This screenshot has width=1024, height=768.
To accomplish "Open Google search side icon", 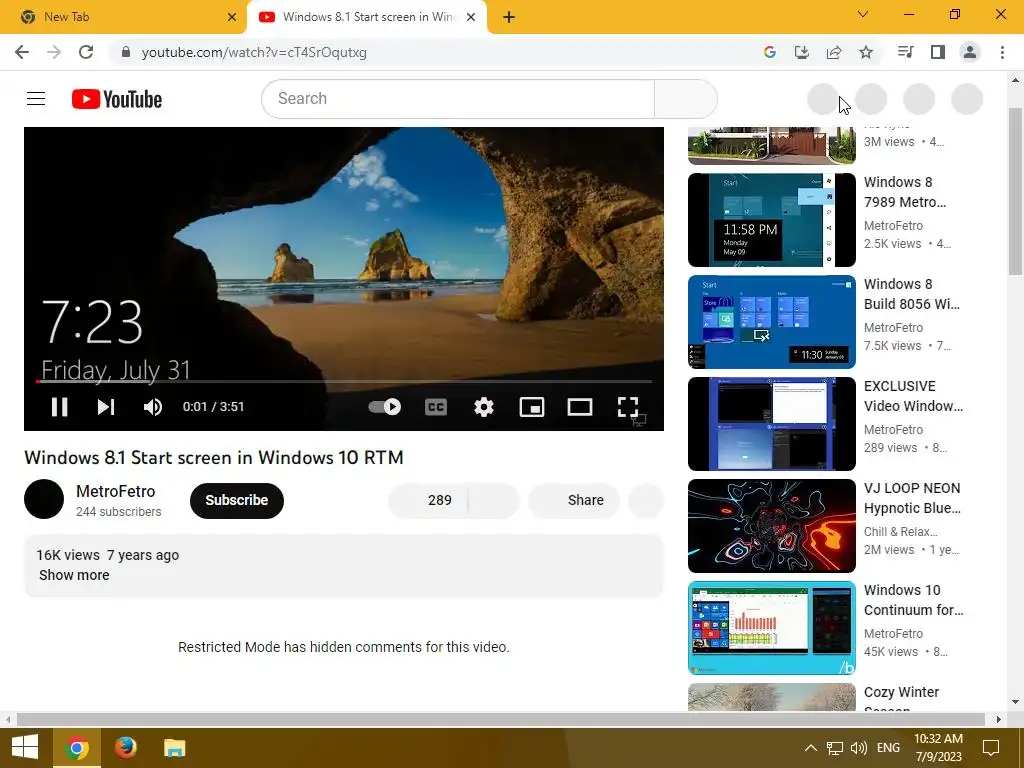I will [x=770, y=52].
